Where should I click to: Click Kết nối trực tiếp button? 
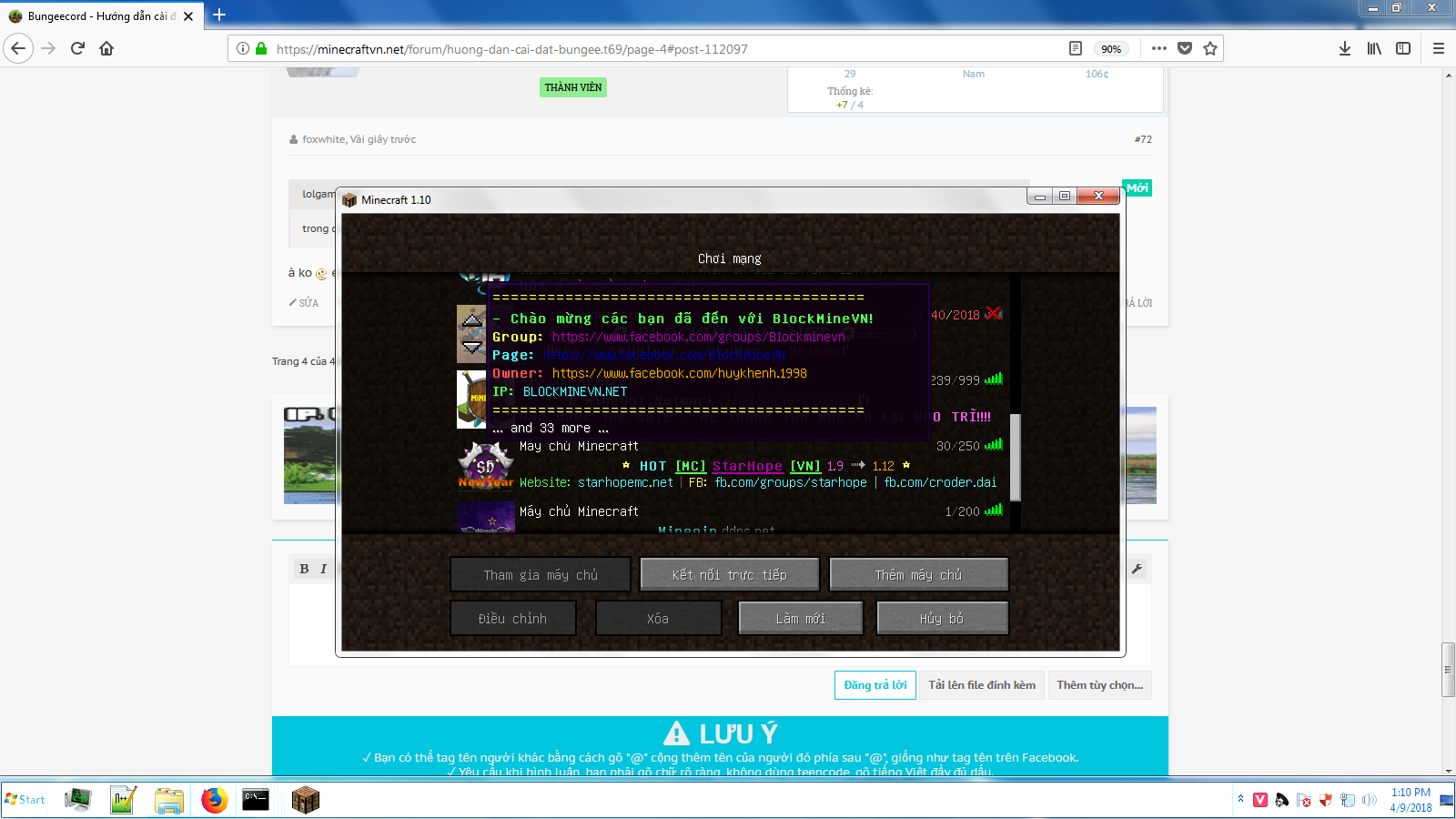[730, 575]
